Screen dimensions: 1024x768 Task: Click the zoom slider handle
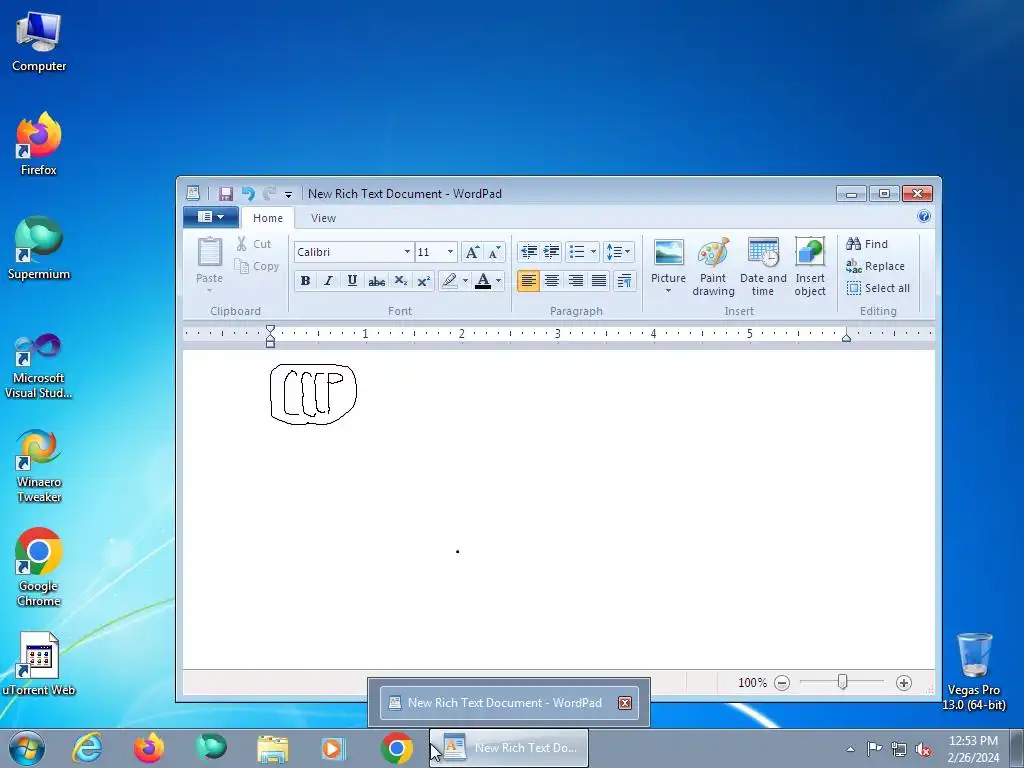coord(842,682)
